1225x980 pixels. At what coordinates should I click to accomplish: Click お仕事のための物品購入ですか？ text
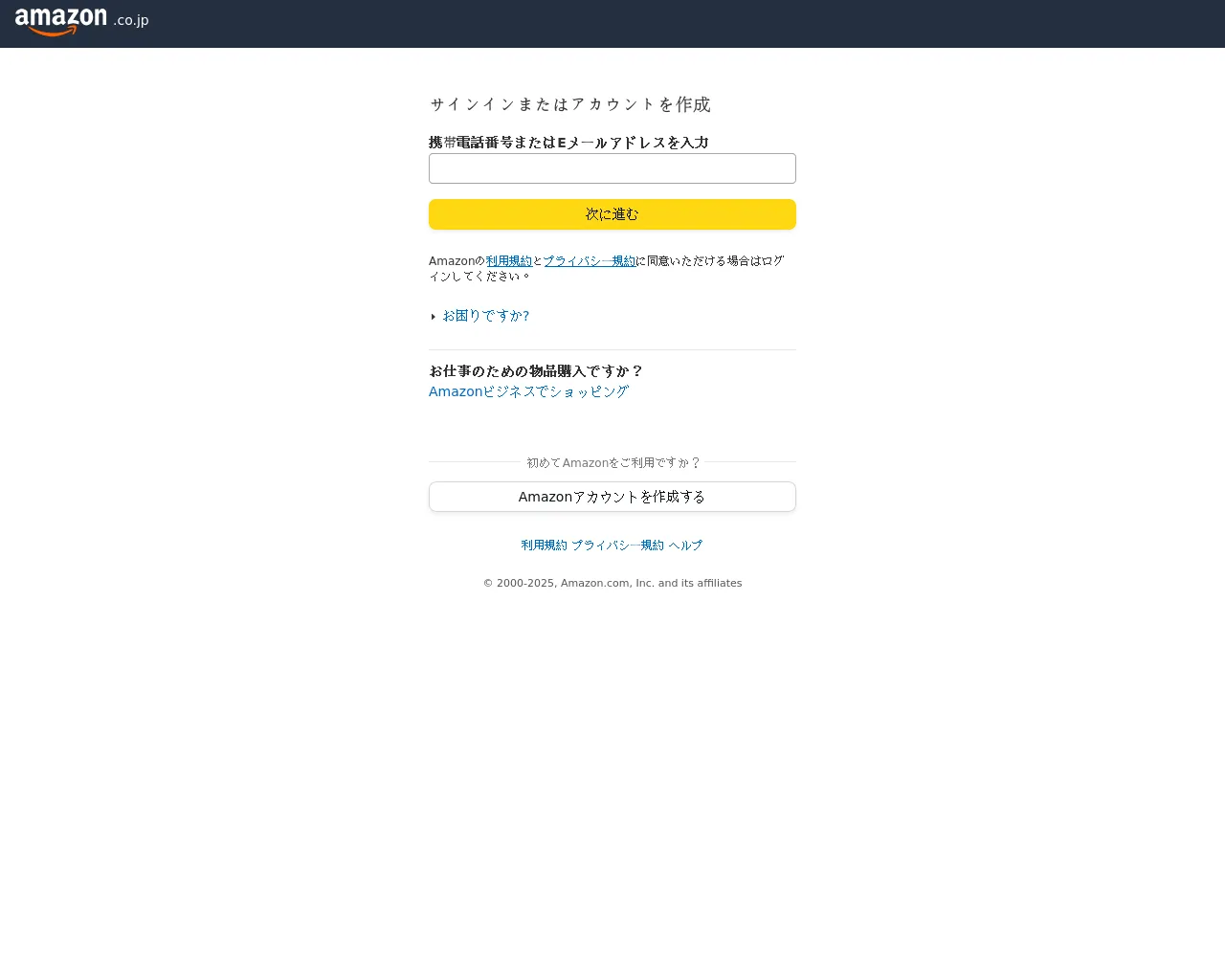[x=536, y=371]
